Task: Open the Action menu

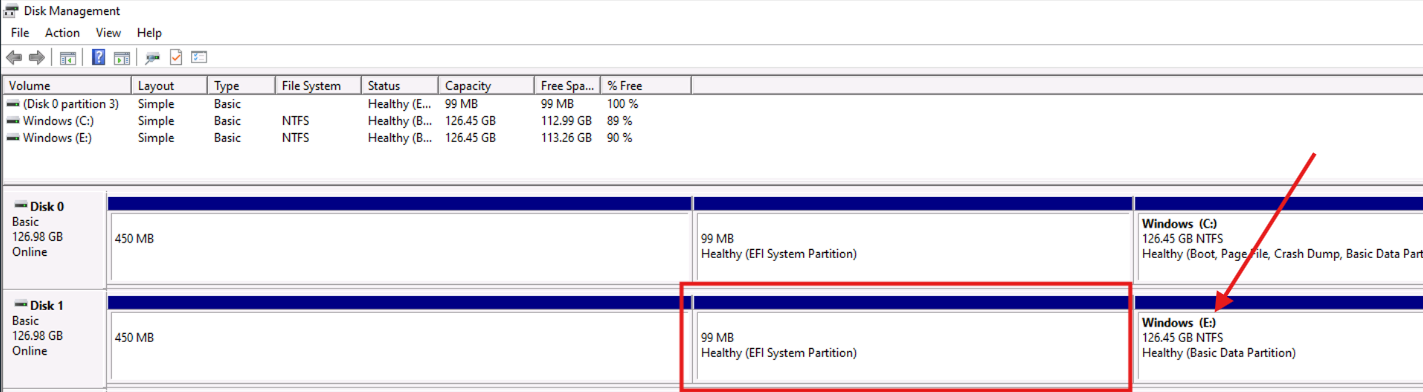Action: coord(62,33)
